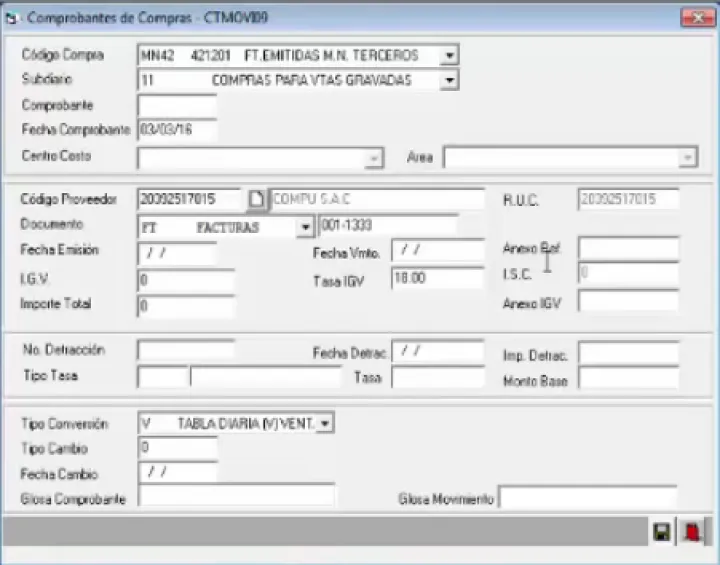Select the Importe Total field
Screen dimensions: 720x565
click(186, 307)
